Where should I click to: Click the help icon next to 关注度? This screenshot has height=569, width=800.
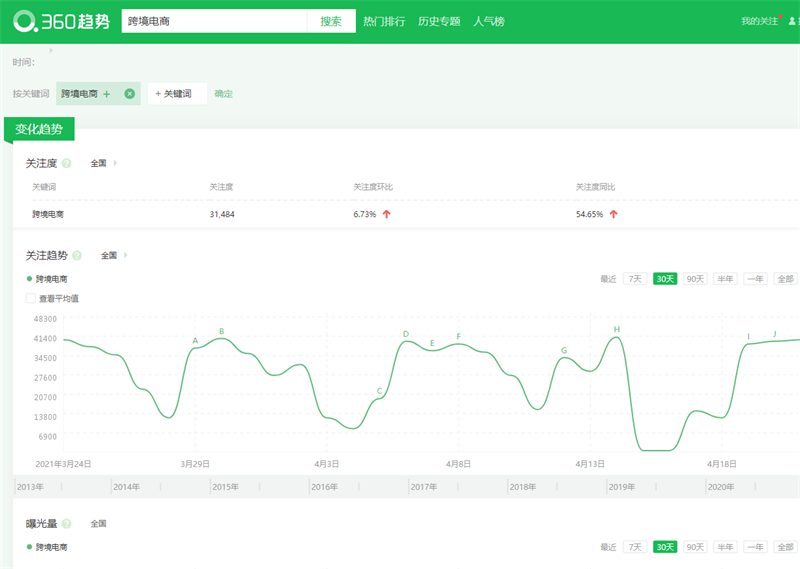[x=66, y=163]
